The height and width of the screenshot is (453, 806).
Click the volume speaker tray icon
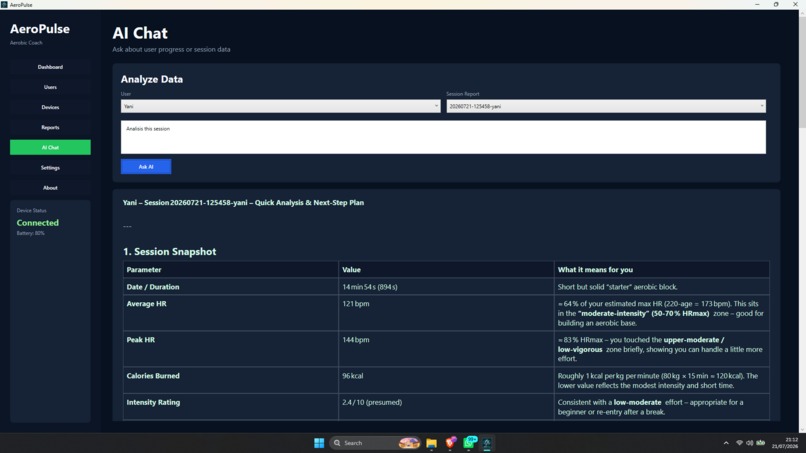pyautogui.click(x=749, y=443)
